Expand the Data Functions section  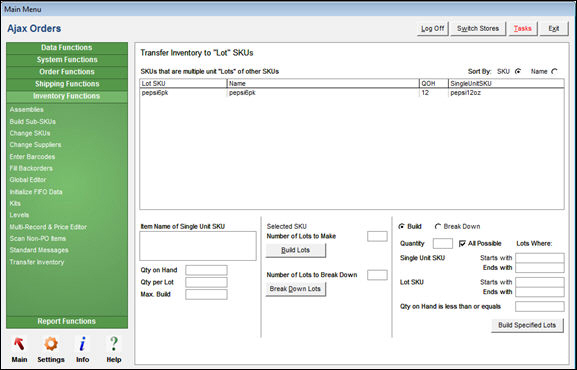[67, 47]
